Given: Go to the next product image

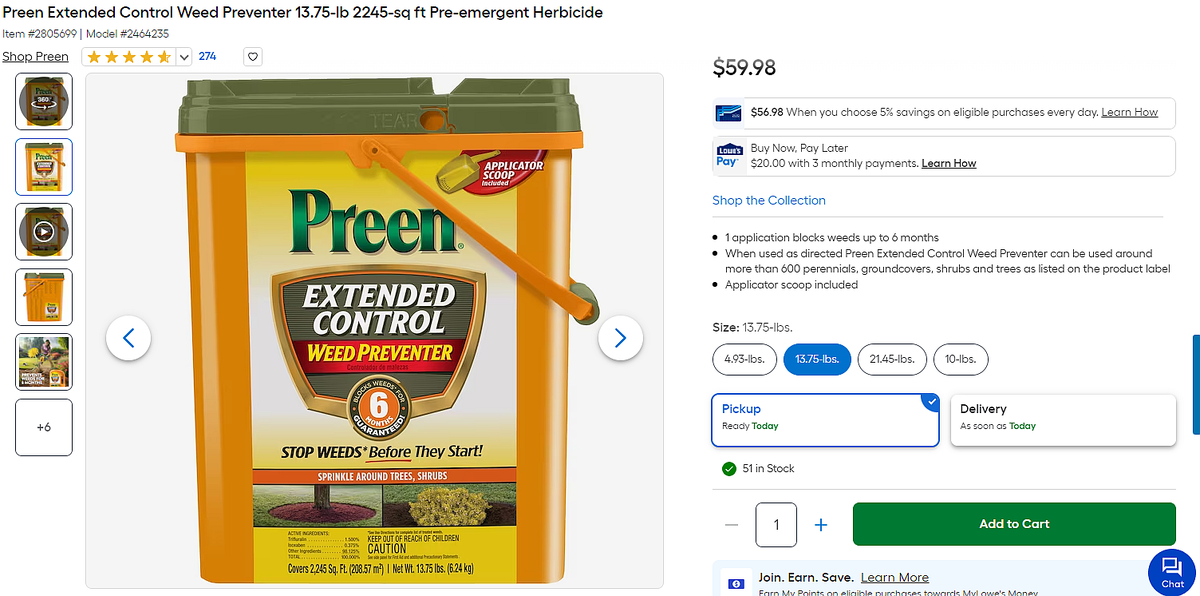Looking at the screenshot, I should click(x=620, y=338).
